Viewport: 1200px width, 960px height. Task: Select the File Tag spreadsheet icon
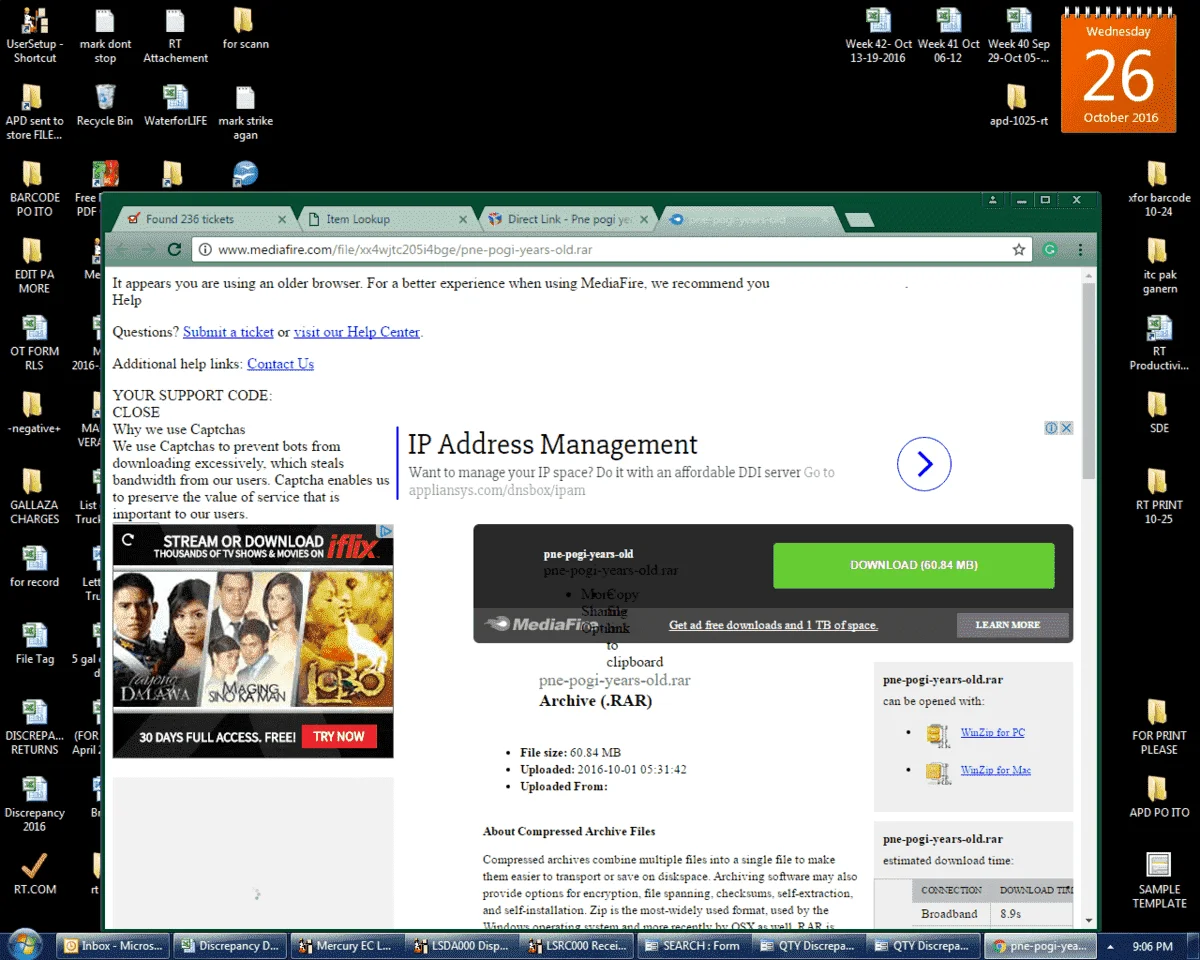coord(35,644)
